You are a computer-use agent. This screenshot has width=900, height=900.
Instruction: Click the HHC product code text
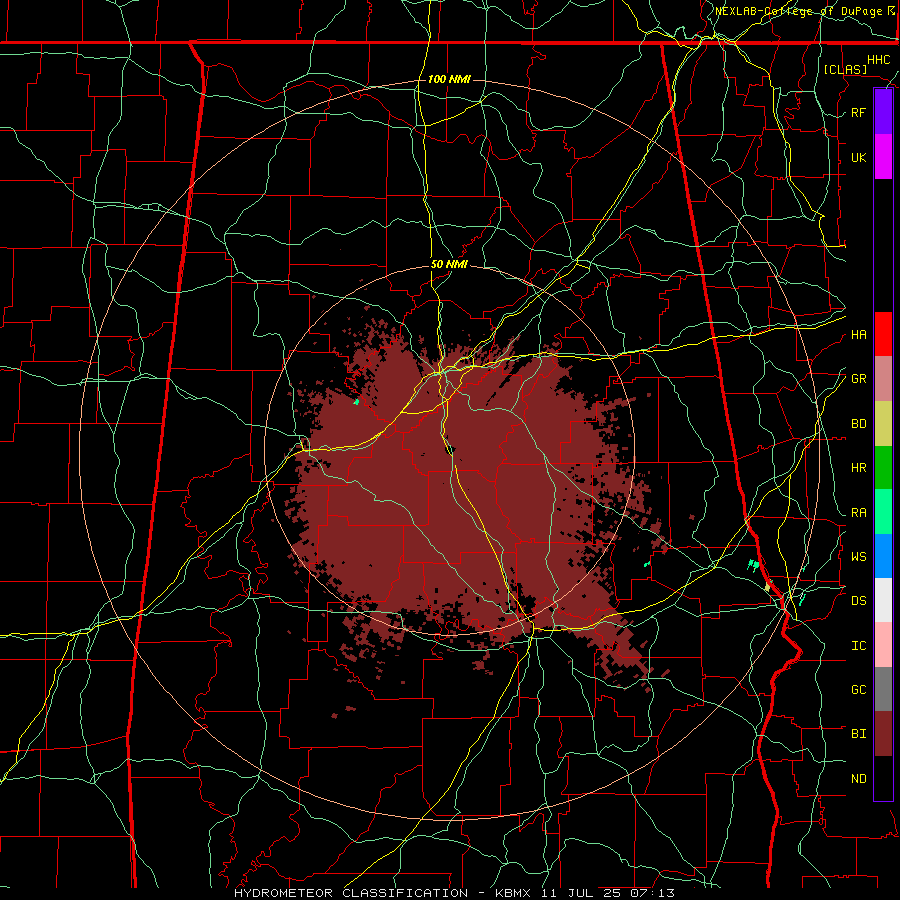(878, 60)
